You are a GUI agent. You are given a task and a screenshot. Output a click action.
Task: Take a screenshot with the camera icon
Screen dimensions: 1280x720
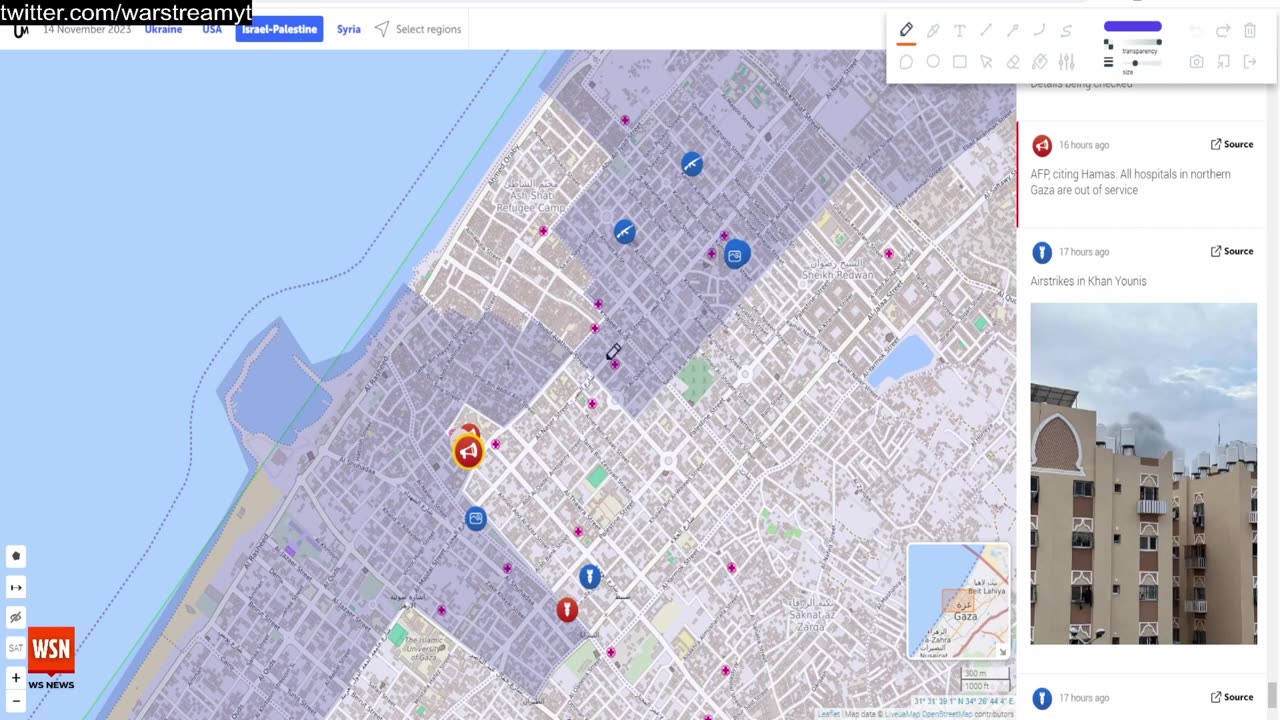point(1196,62)
